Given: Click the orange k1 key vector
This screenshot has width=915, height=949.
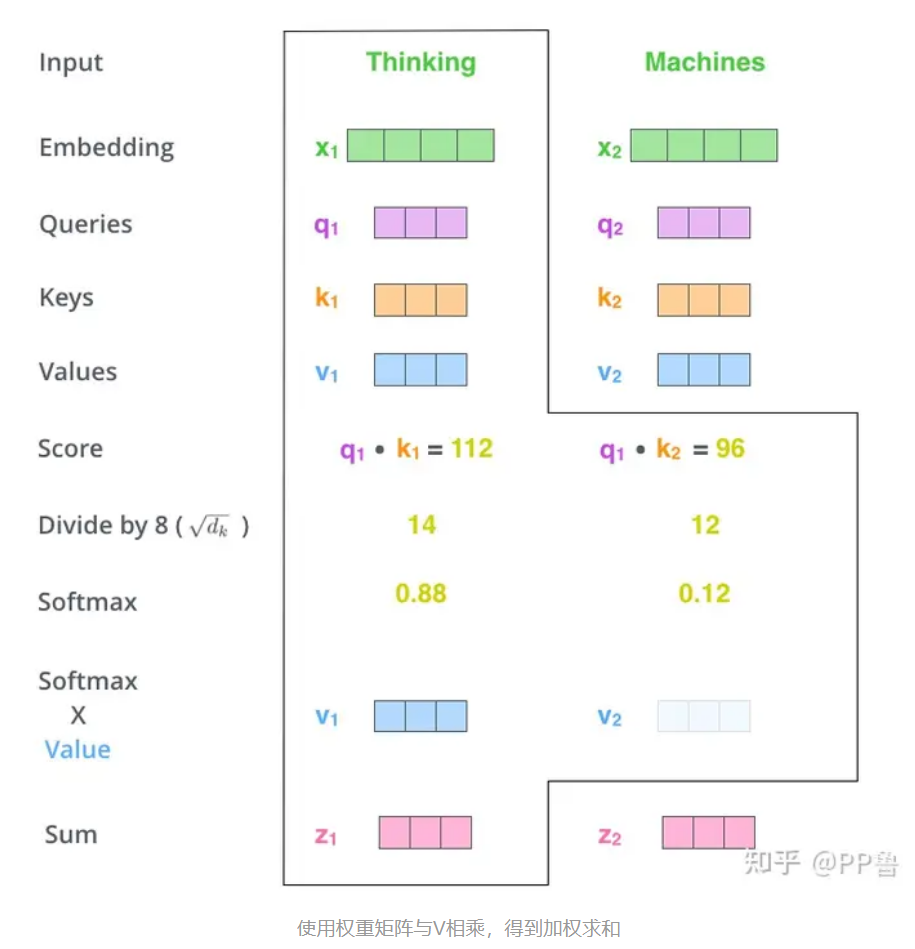Looking at the screenshot, I should pos(421,300).
